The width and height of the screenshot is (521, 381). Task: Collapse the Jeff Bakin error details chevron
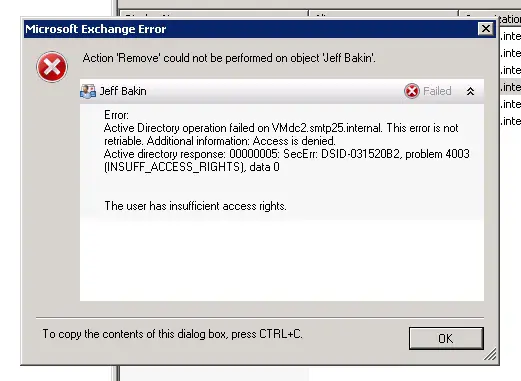click(x=470, y=91)
